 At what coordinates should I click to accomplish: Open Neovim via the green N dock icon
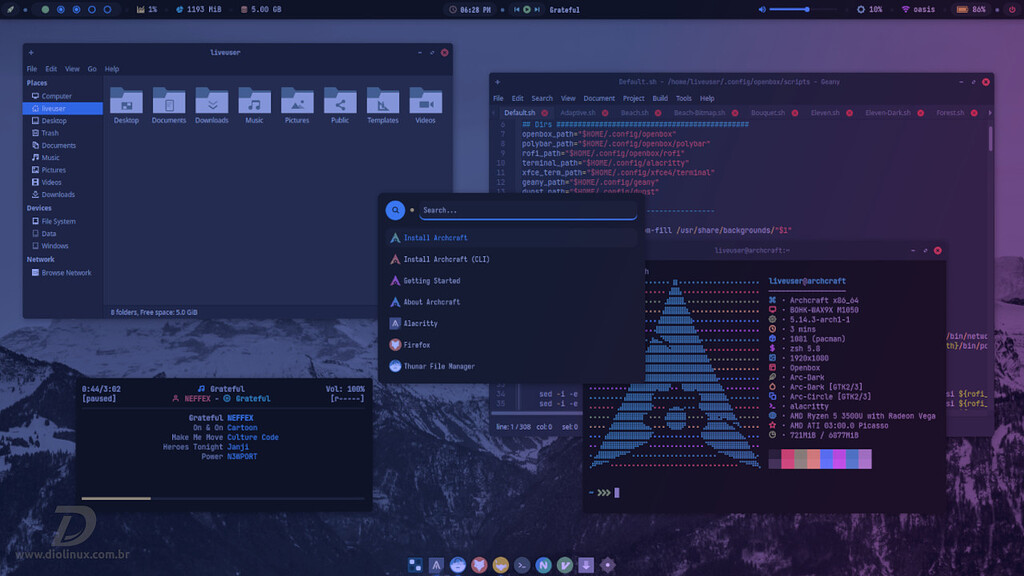click(x=542, y=564)
